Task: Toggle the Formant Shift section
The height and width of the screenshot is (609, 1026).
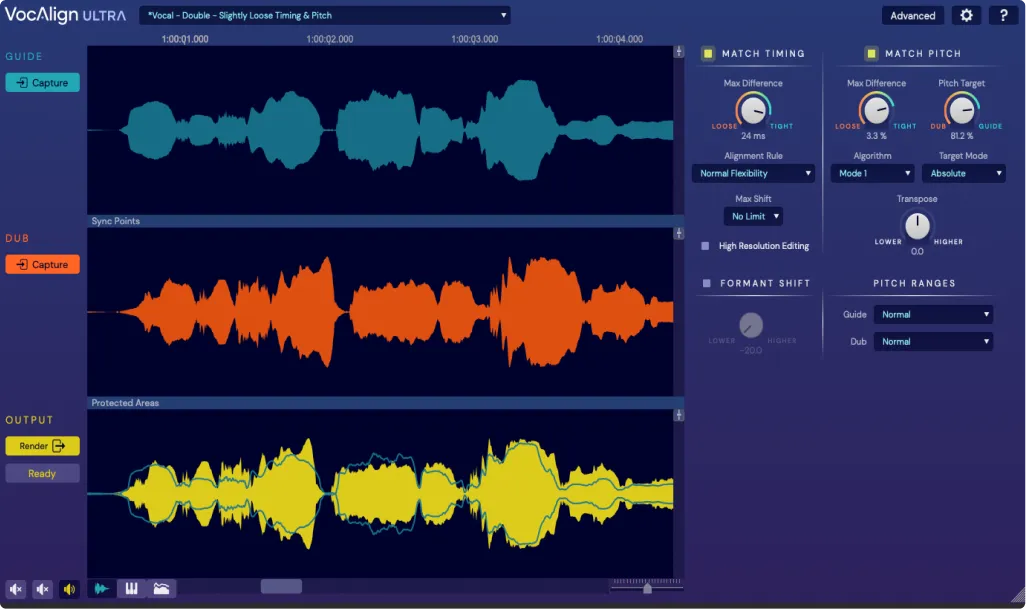Action: tap(708, 283)
